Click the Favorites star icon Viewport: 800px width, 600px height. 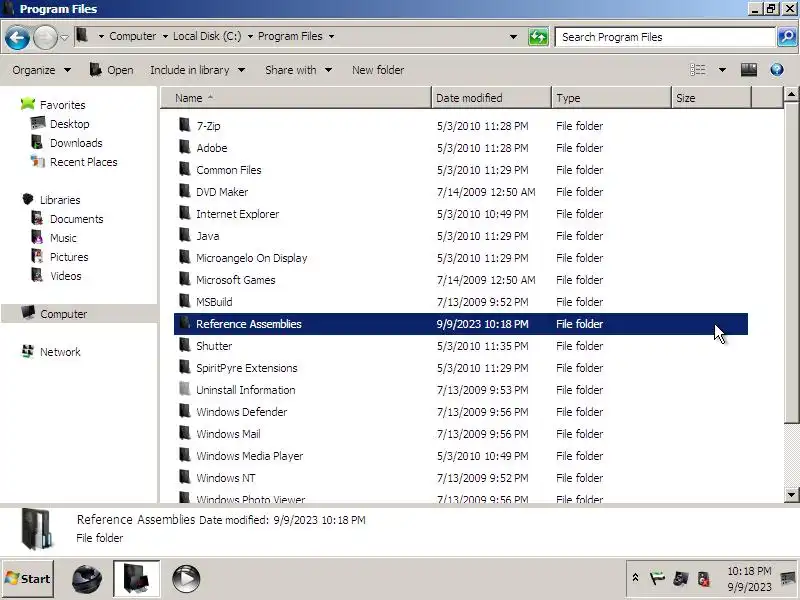coord(28,104)
